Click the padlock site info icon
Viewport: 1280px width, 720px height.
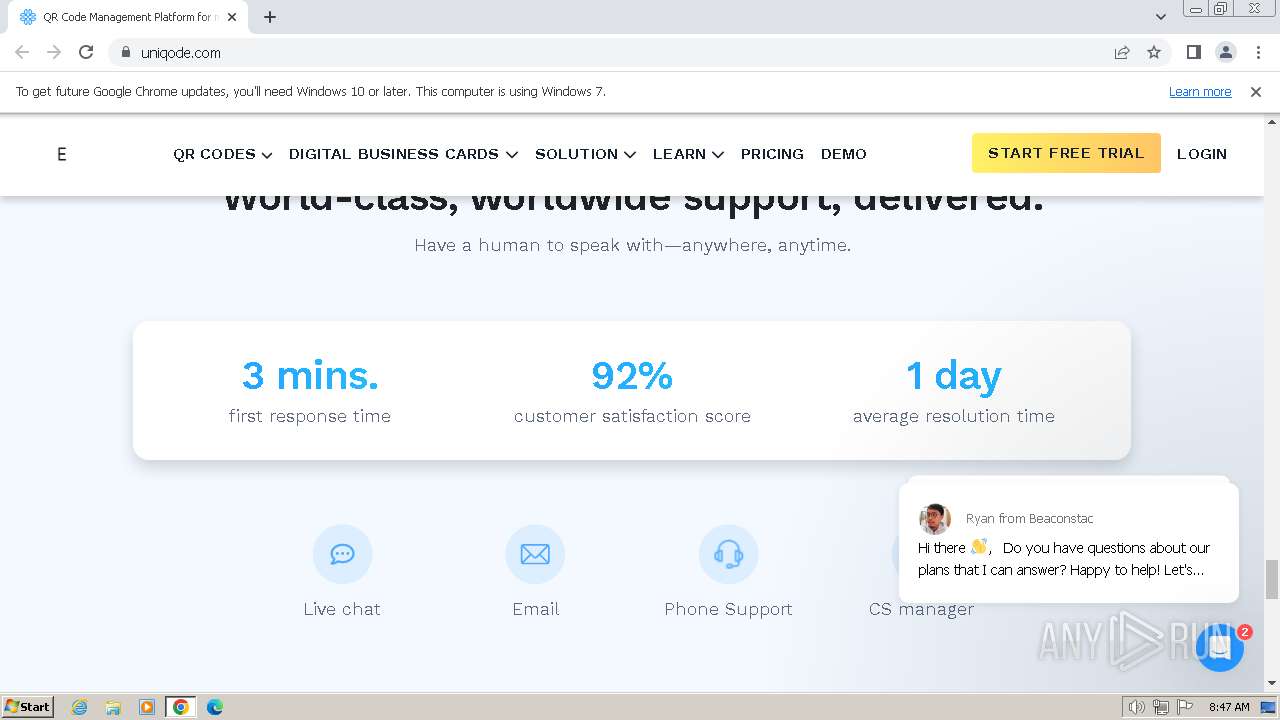click(x=125, y=52)
